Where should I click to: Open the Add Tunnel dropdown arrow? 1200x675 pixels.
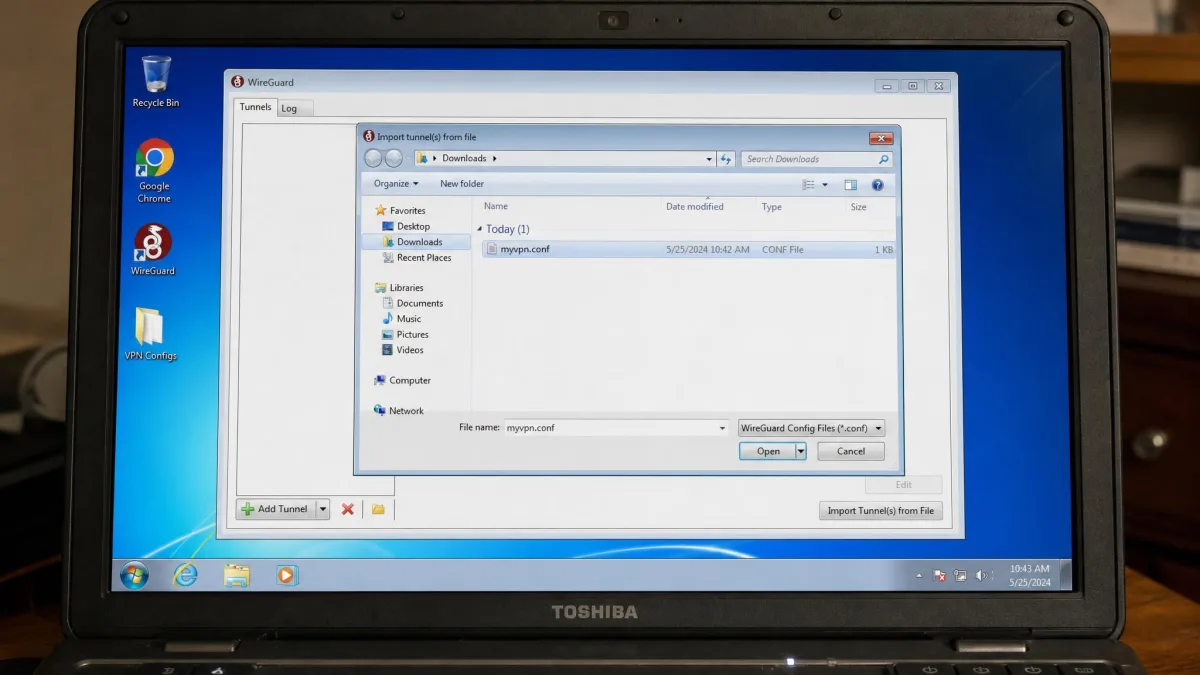point(323,509)
